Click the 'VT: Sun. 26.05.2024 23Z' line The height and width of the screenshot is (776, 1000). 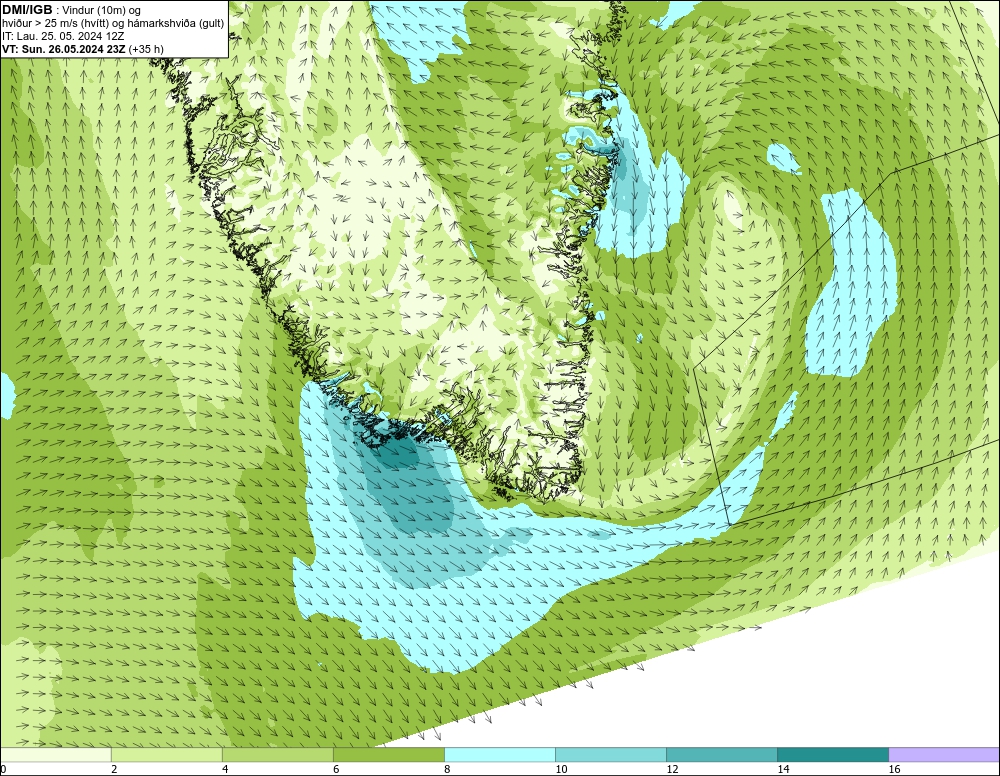pos(64,49)
